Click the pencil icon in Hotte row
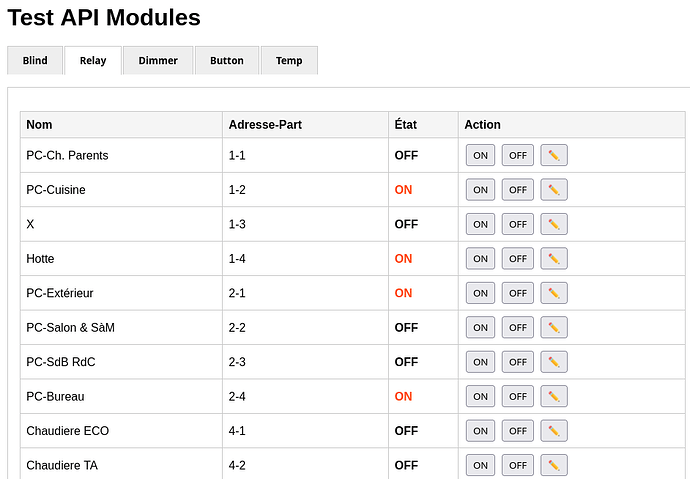The height and width of the screenshot is (479, 690). tap(554, 259)
